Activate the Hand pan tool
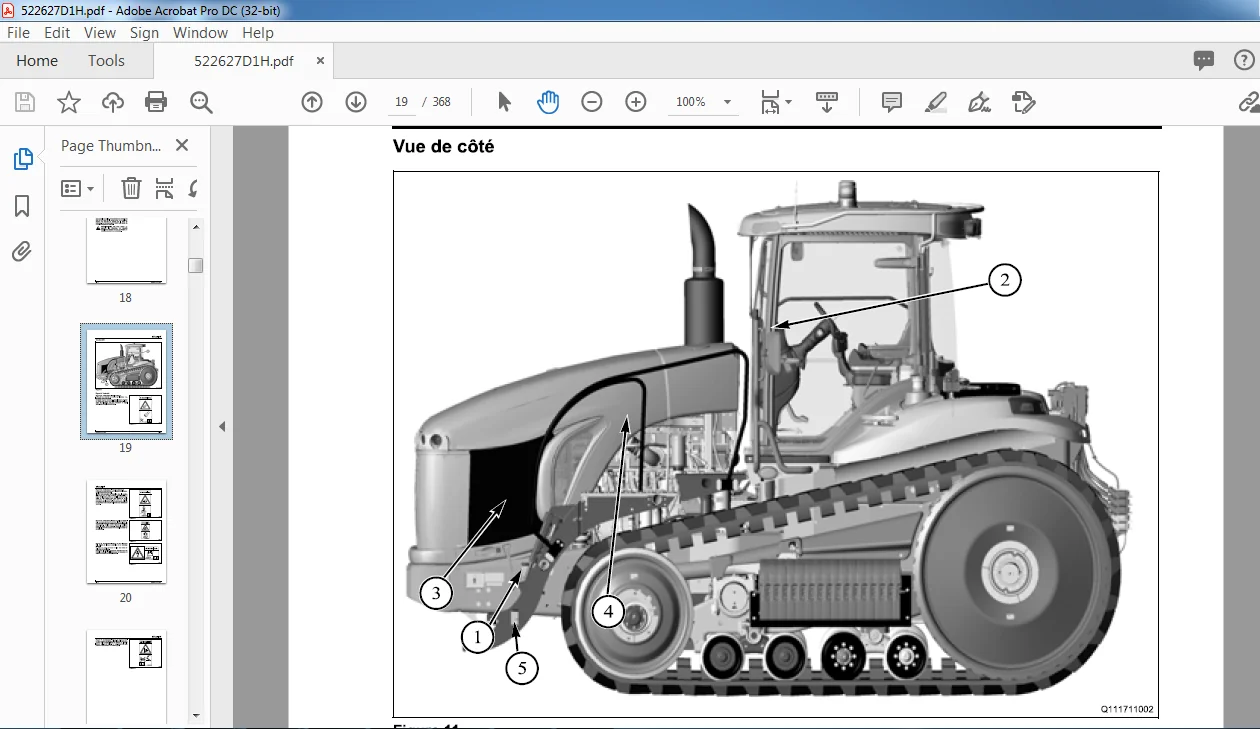This screenshot has height=729, width=1260. point(548,102)
